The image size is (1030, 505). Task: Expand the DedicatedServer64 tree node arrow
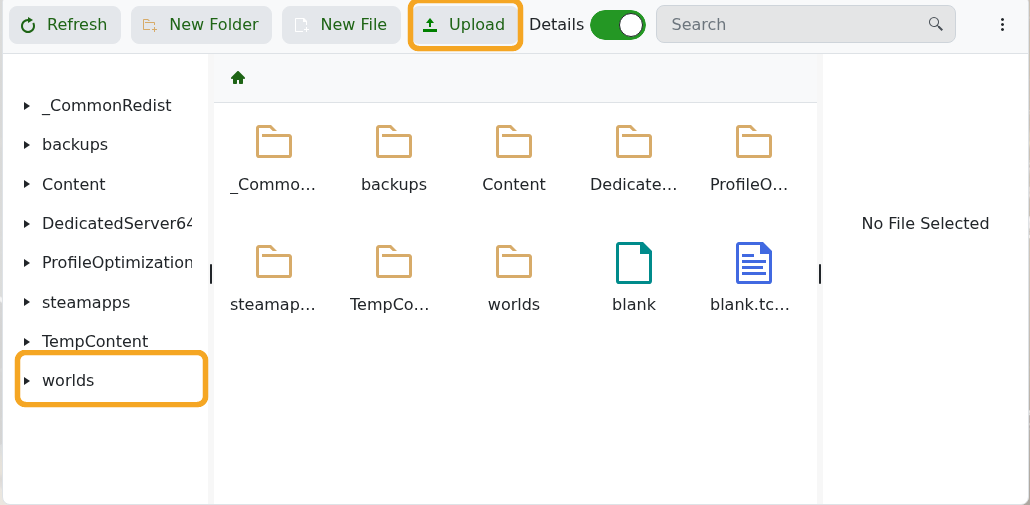(26, 224)
